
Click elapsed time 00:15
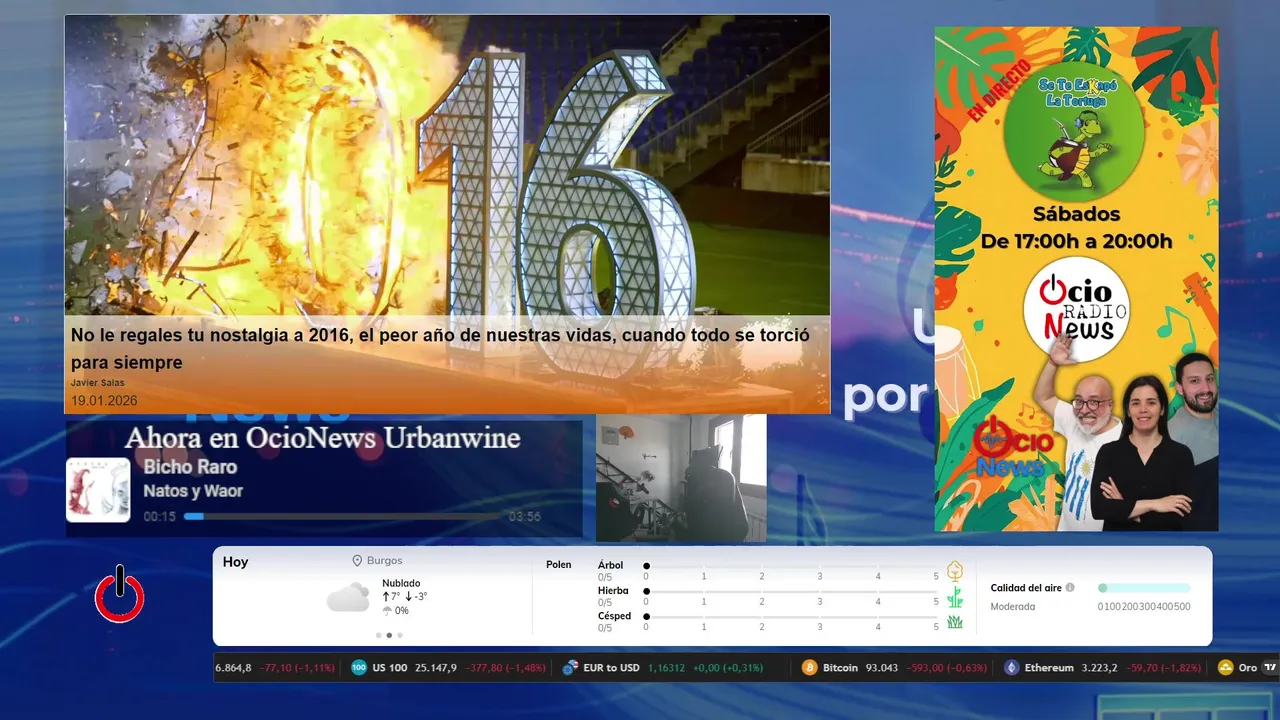point(159,517)
